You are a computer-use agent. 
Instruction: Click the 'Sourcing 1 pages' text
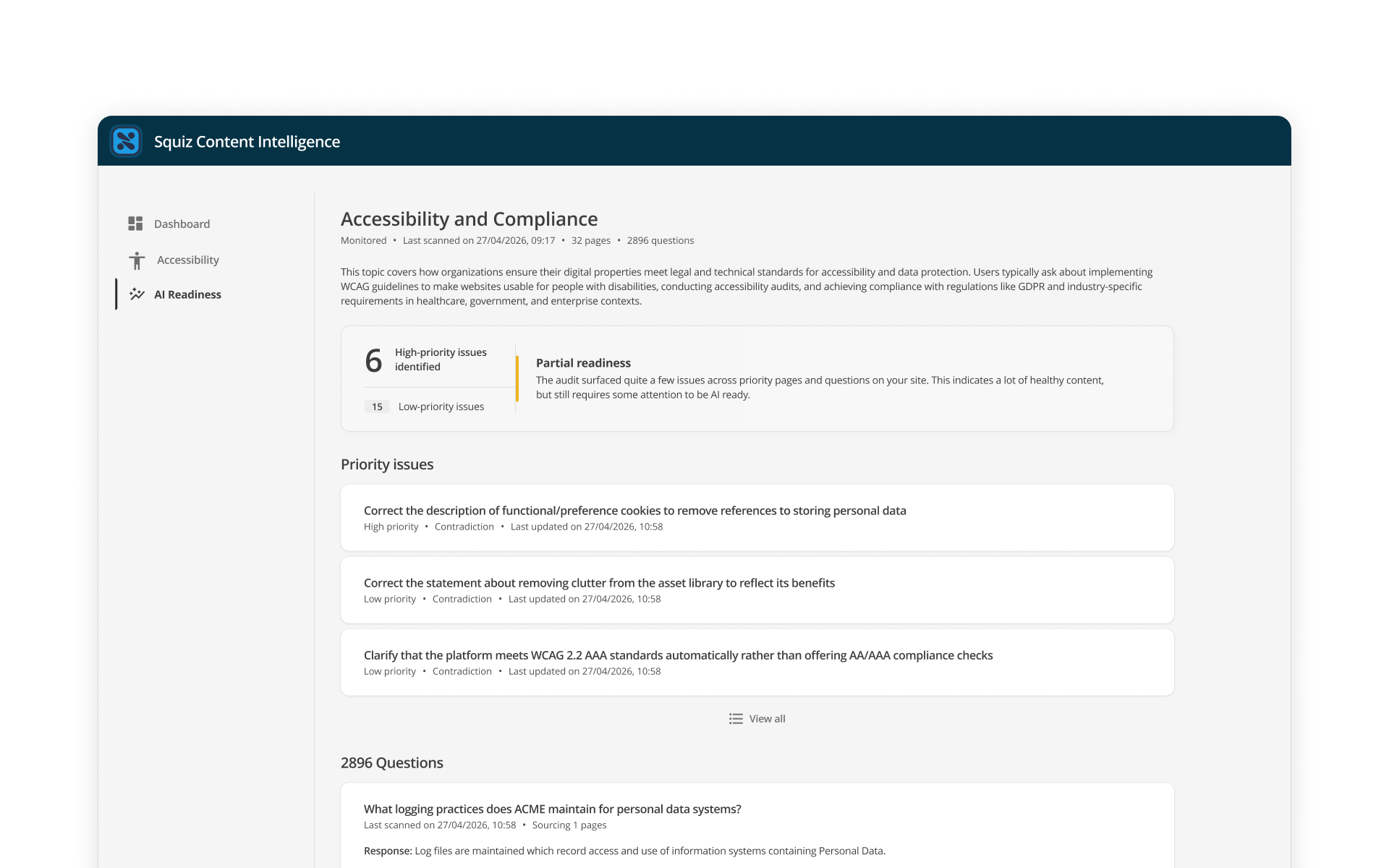coord(569,825)
